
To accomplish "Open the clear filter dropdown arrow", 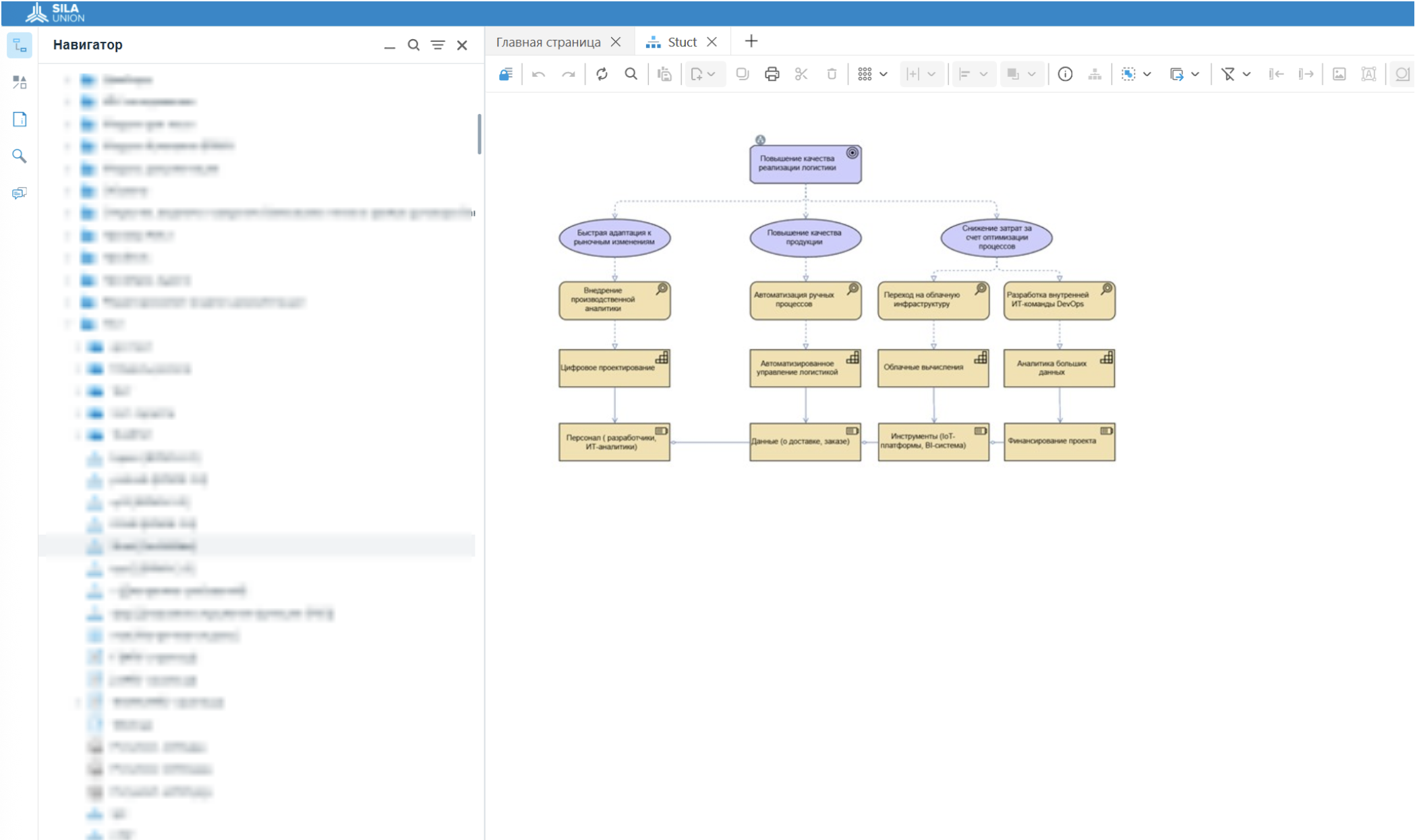I will click(x=1246, y=74).
